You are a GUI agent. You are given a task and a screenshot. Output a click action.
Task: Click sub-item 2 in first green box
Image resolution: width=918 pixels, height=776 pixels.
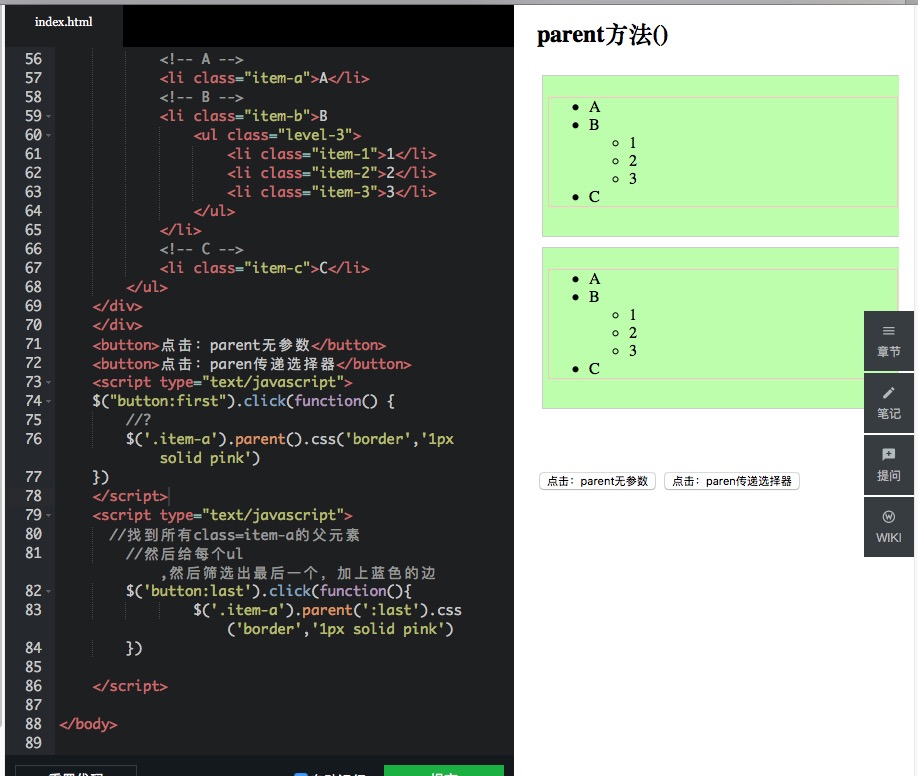pyautogui.click(x=632, y=161)
